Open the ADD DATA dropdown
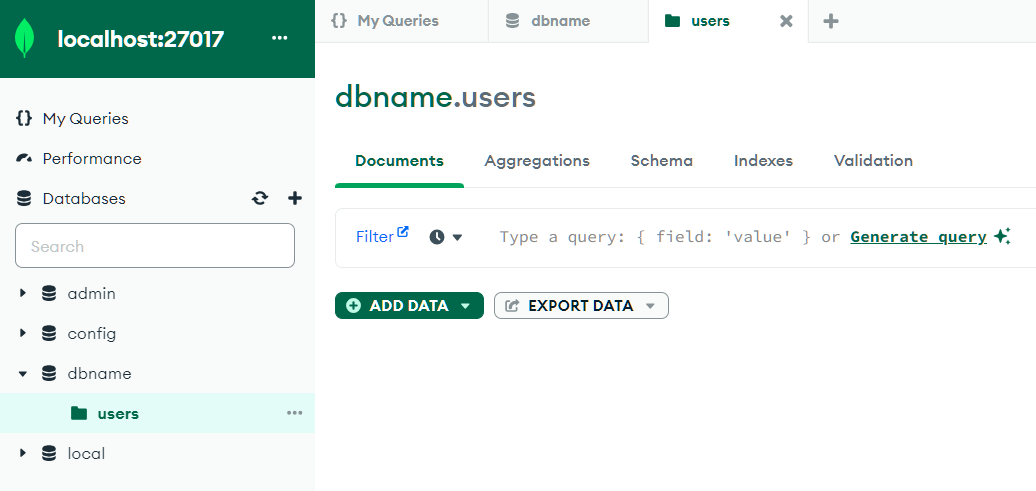This screenshot has width=1036, height=491. click(409, 306)
